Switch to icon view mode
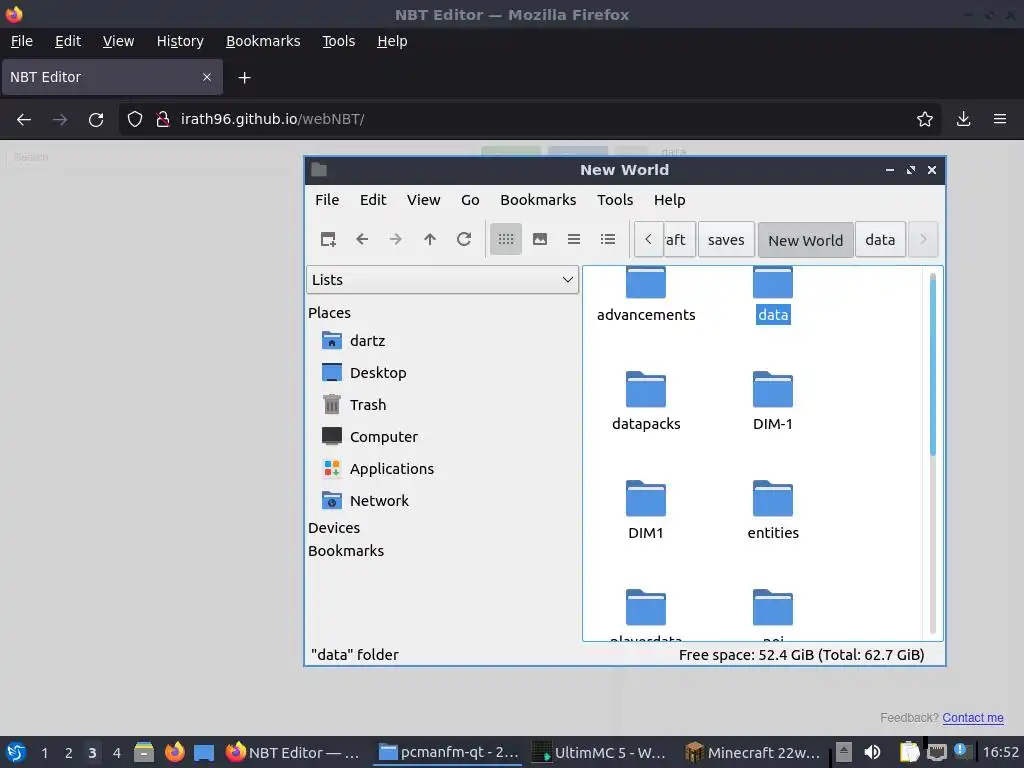Screen dimensions: 1024x768 click(x=505, y=240)
